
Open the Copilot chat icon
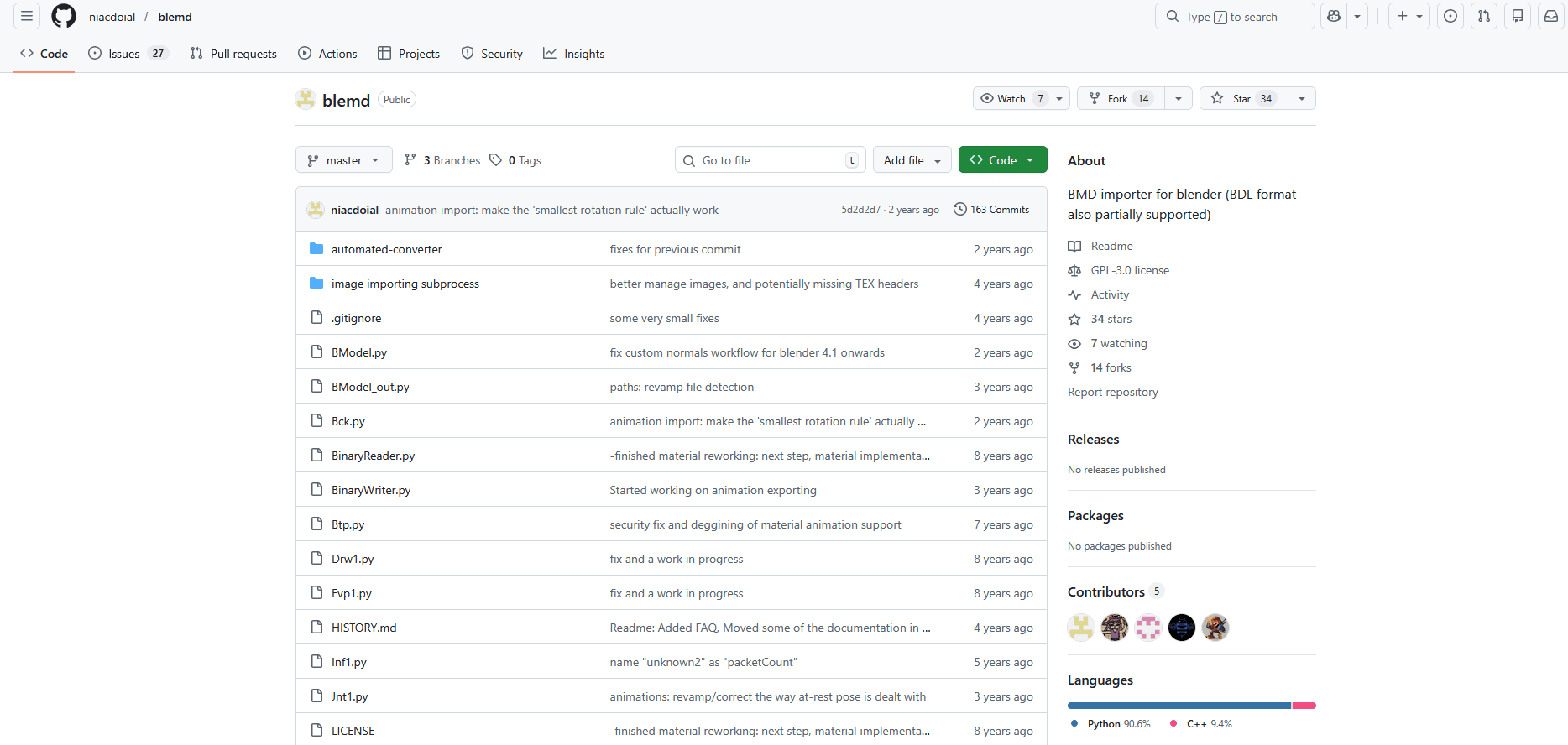pyautogui.click(x=1334, y=17)
